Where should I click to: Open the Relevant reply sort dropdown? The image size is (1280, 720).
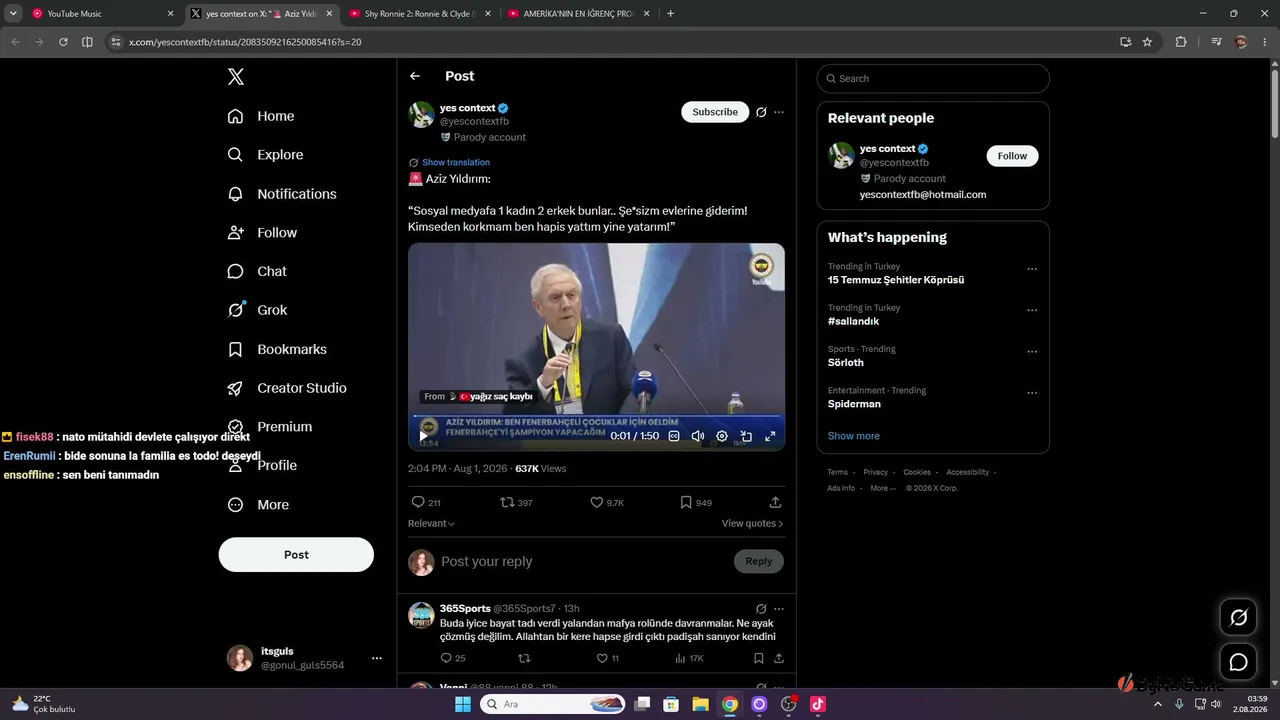[x=431, y=523]
